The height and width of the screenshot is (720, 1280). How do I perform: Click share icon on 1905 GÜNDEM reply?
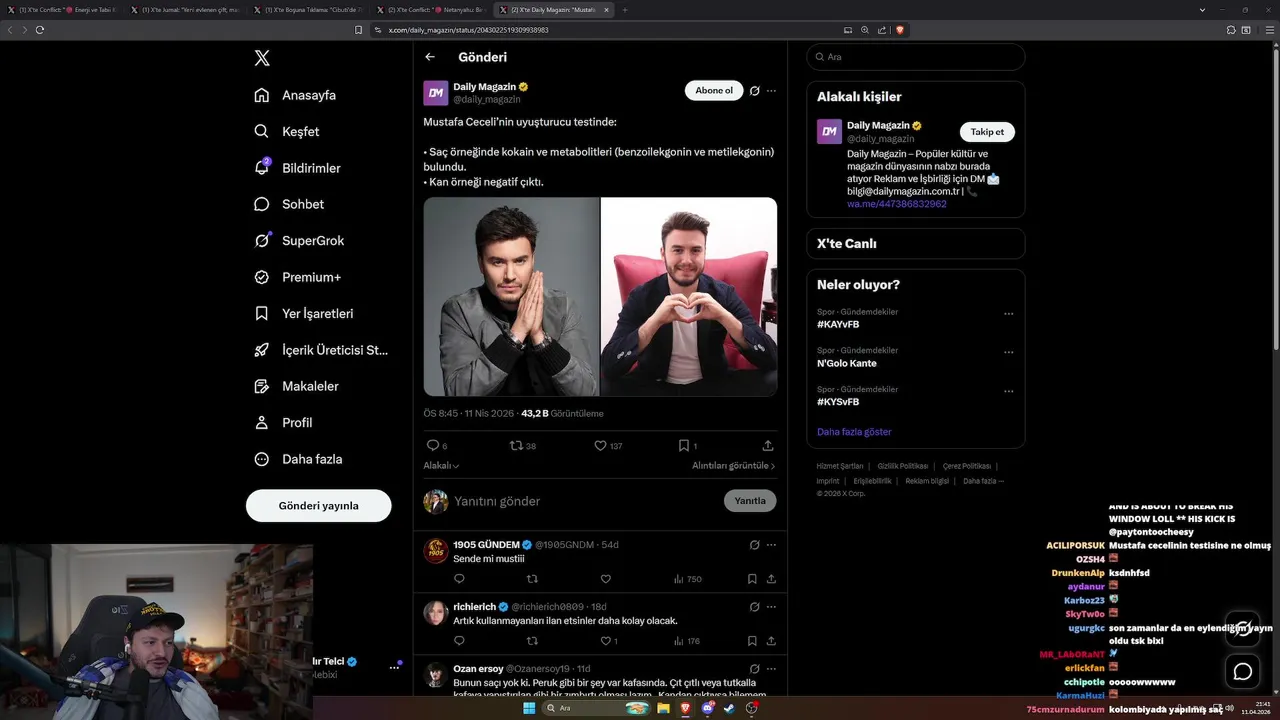[771, 579]
